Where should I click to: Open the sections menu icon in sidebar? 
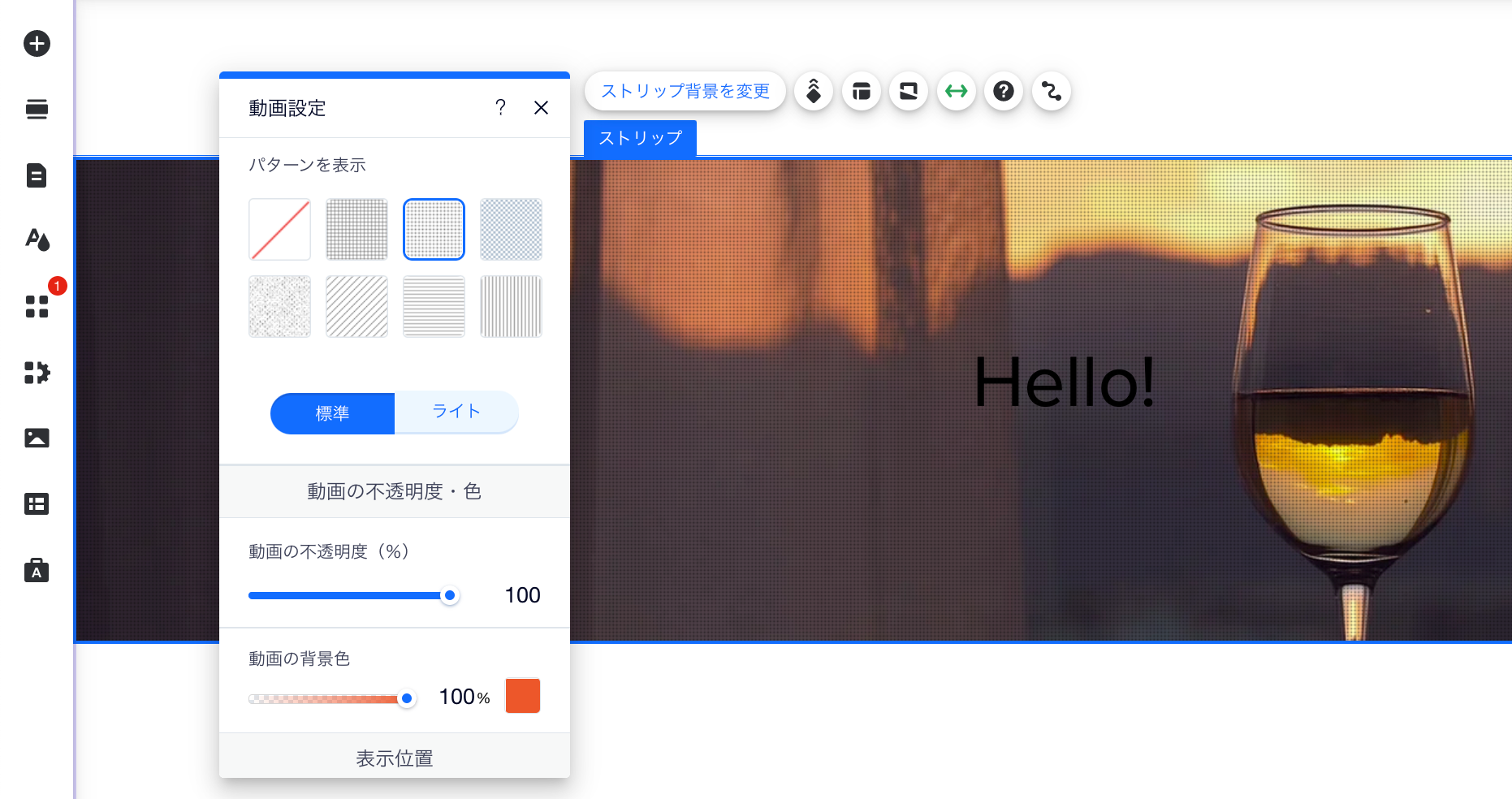(37, 109)
